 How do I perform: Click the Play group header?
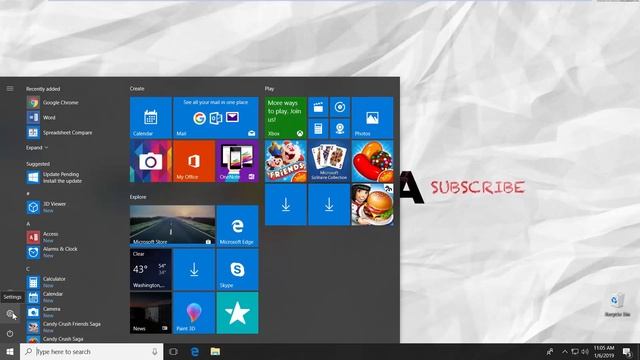click(269, 89)
